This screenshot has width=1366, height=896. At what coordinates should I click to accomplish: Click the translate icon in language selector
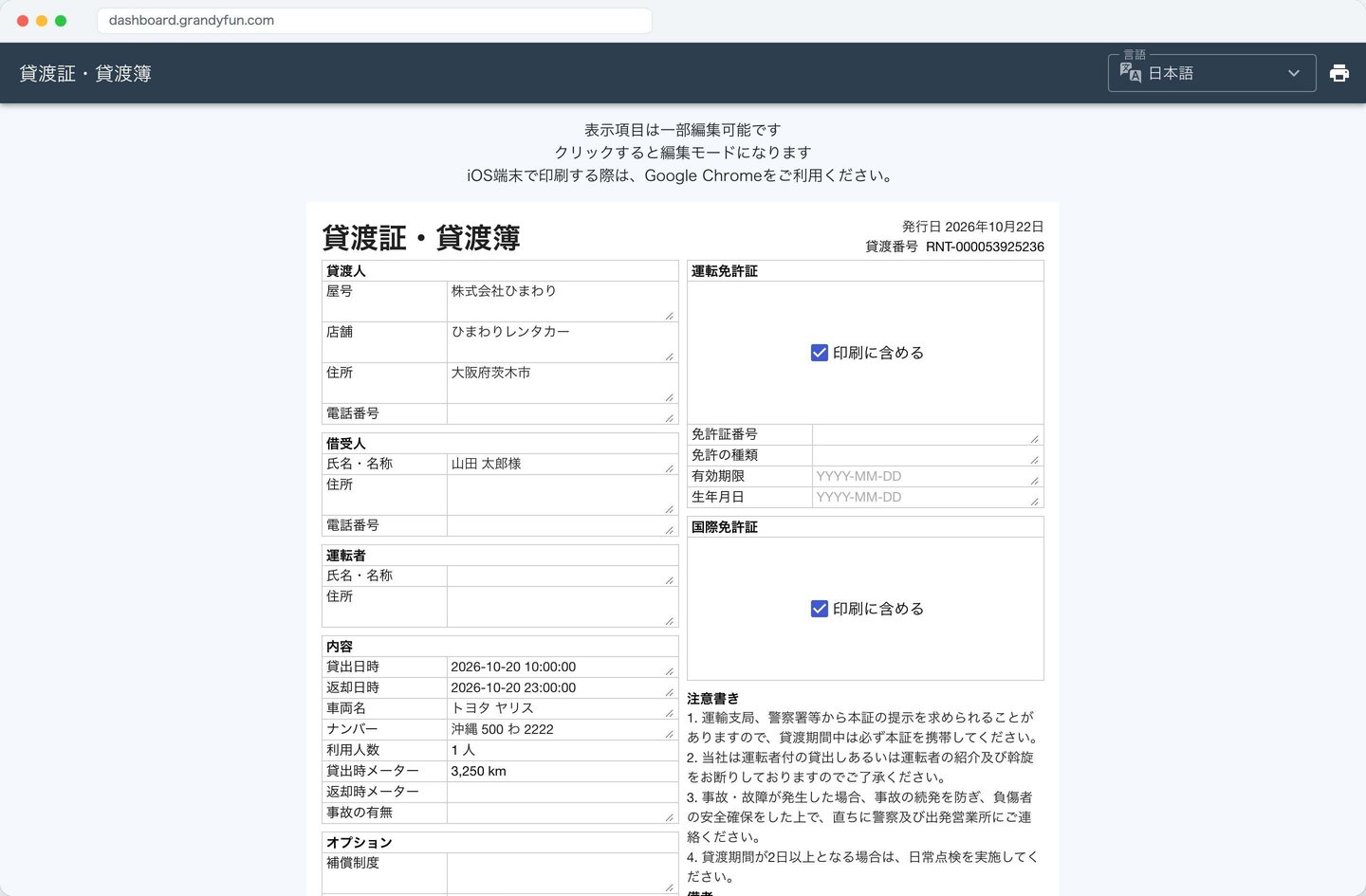pyautogui.click(x=1131, y=73)
